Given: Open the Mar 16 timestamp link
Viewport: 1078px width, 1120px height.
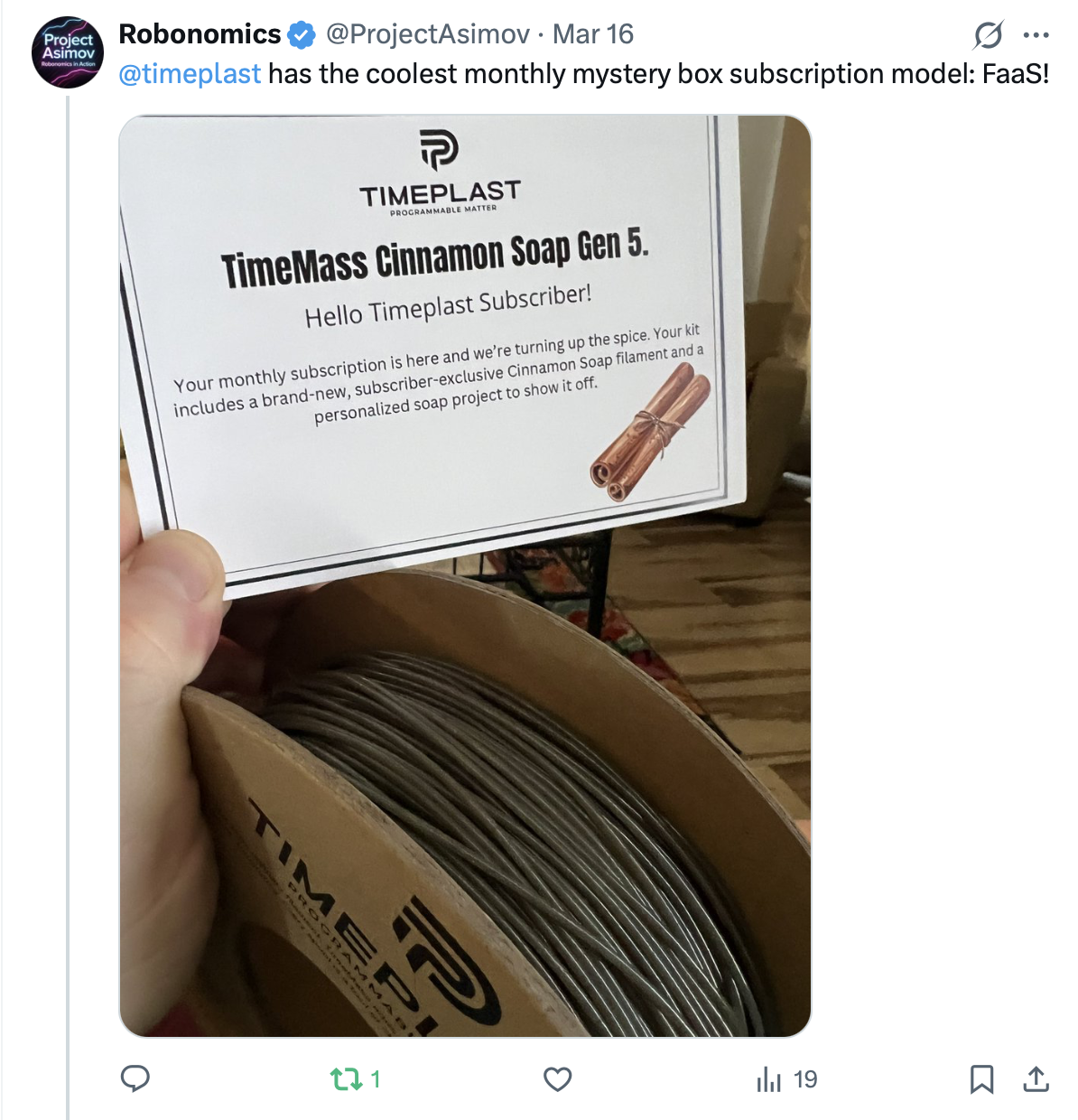Looking at the screenshot, I should click(593, 34).
